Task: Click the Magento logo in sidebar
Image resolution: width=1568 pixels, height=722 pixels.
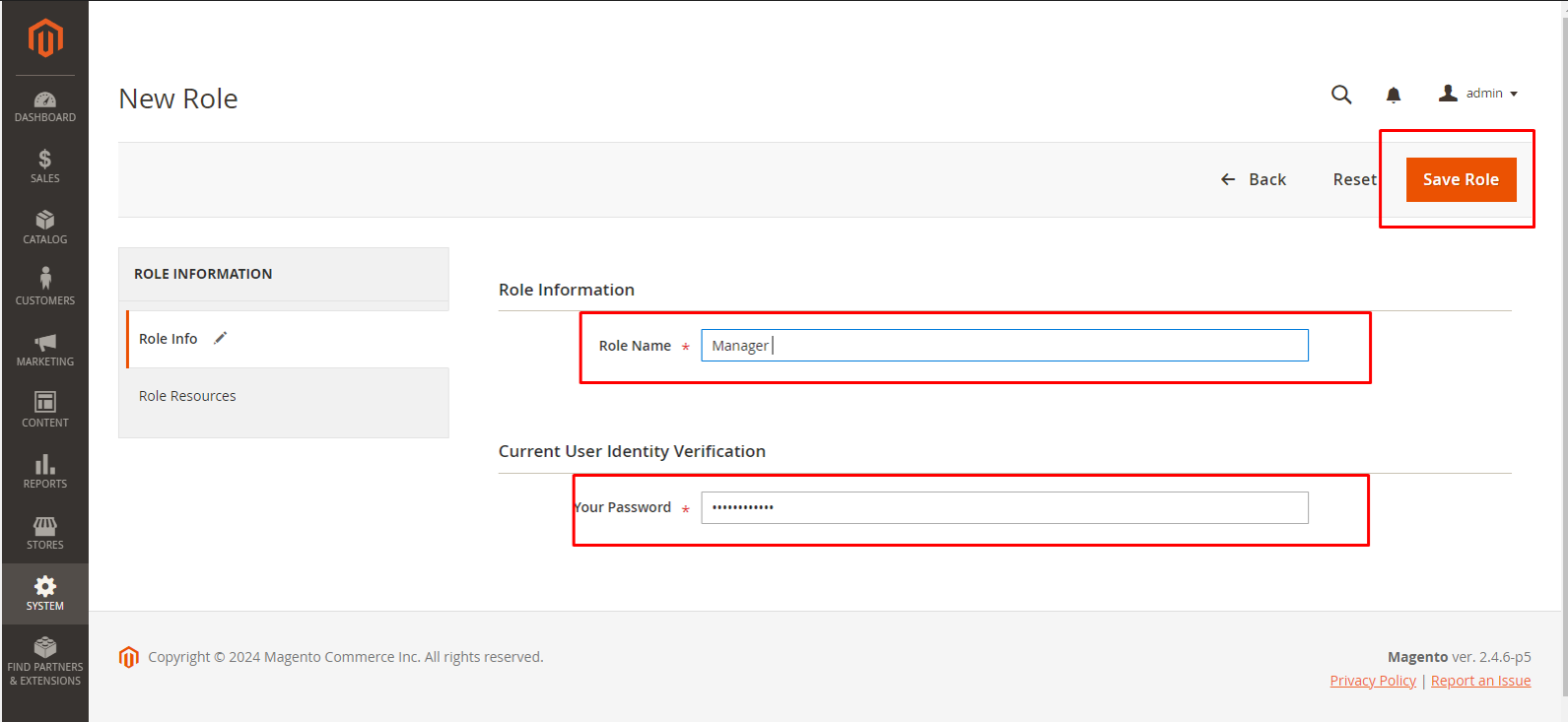Action: pyautogui.click(x=45, y=38)
